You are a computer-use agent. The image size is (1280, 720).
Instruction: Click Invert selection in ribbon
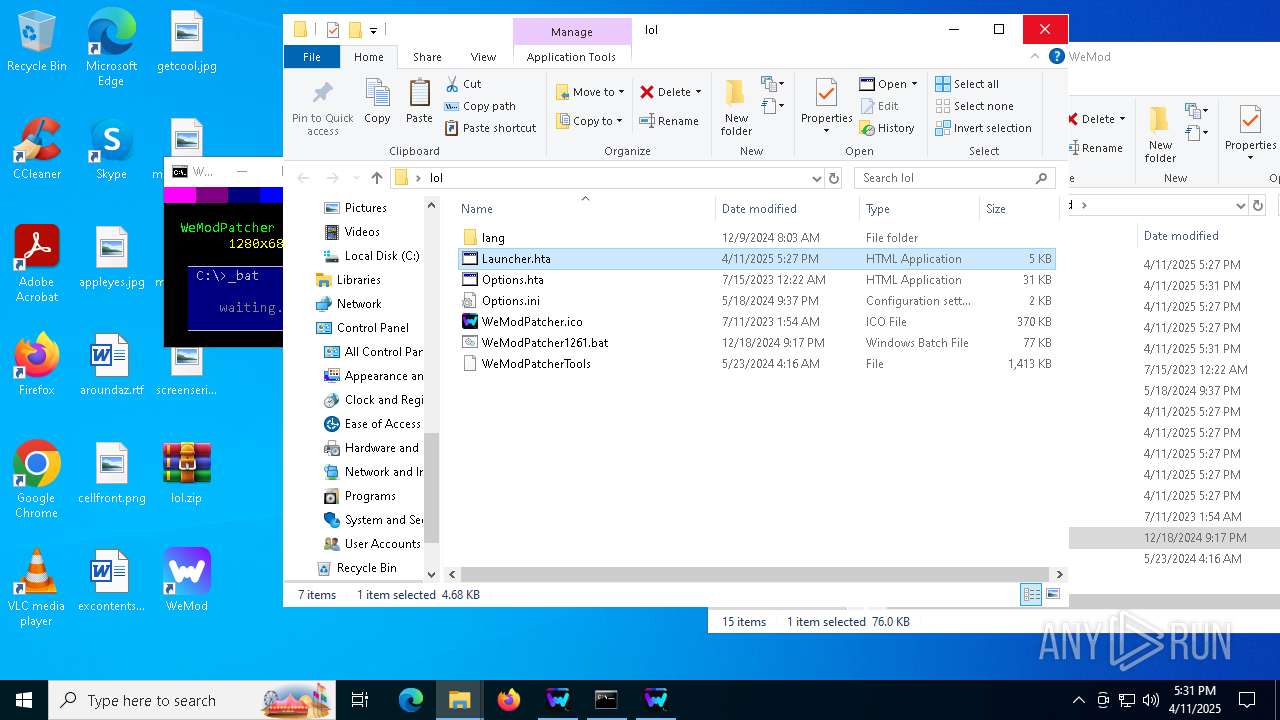(x=983, y=128)
